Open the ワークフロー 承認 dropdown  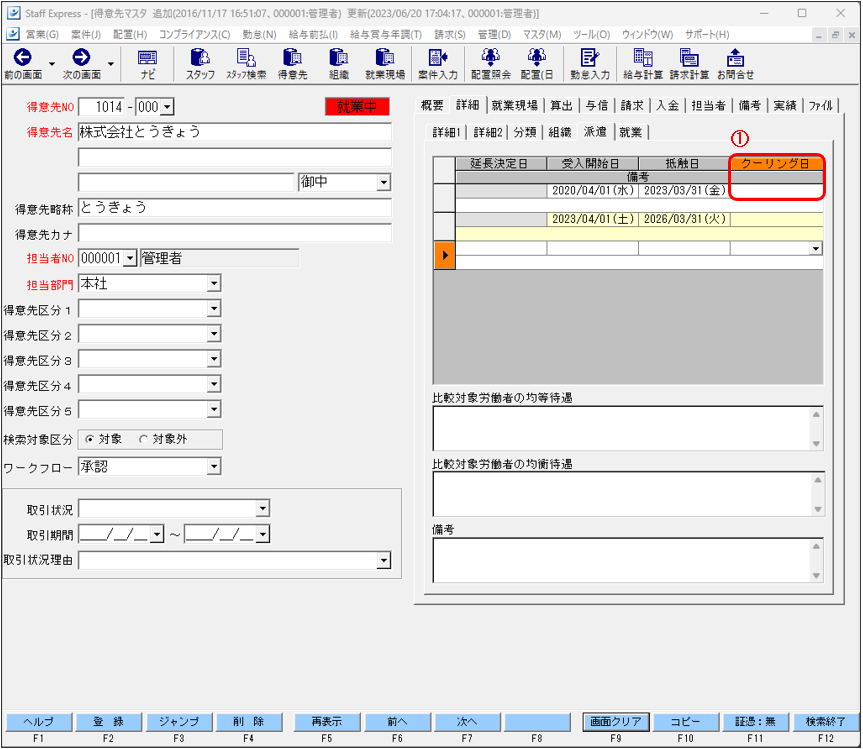click(214, 467)
